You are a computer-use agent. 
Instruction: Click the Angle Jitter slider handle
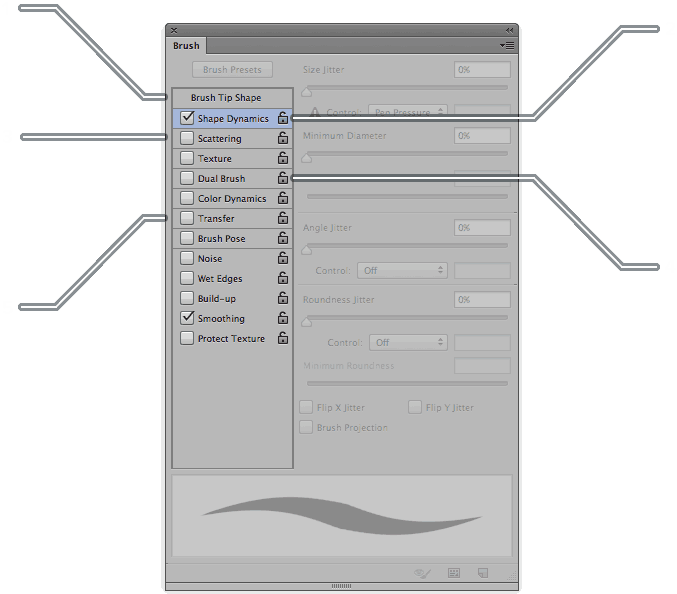307,250
